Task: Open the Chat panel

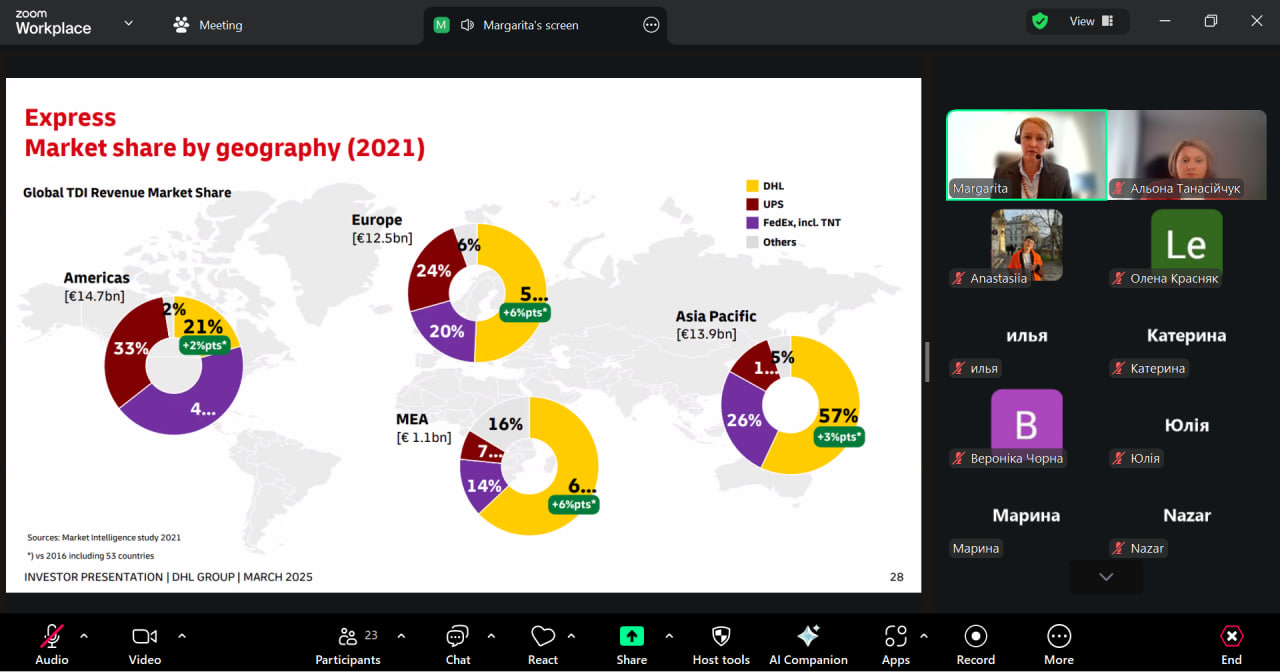Action: [458, 637]
